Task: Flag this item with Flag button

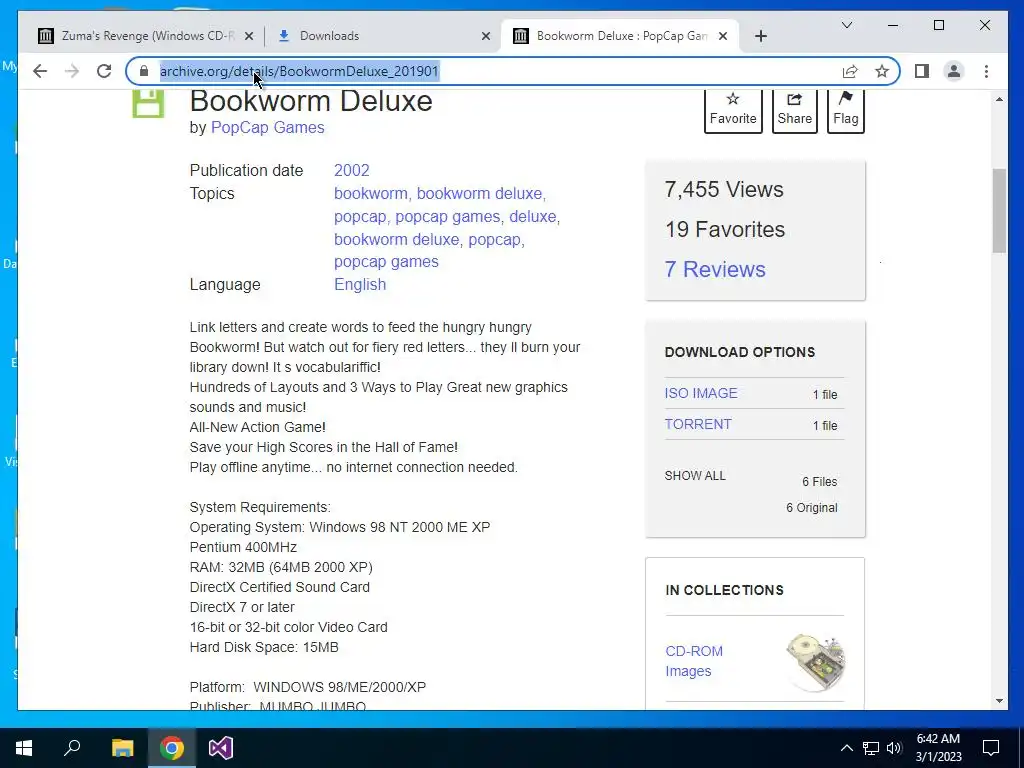Action: tap(846, 110)
